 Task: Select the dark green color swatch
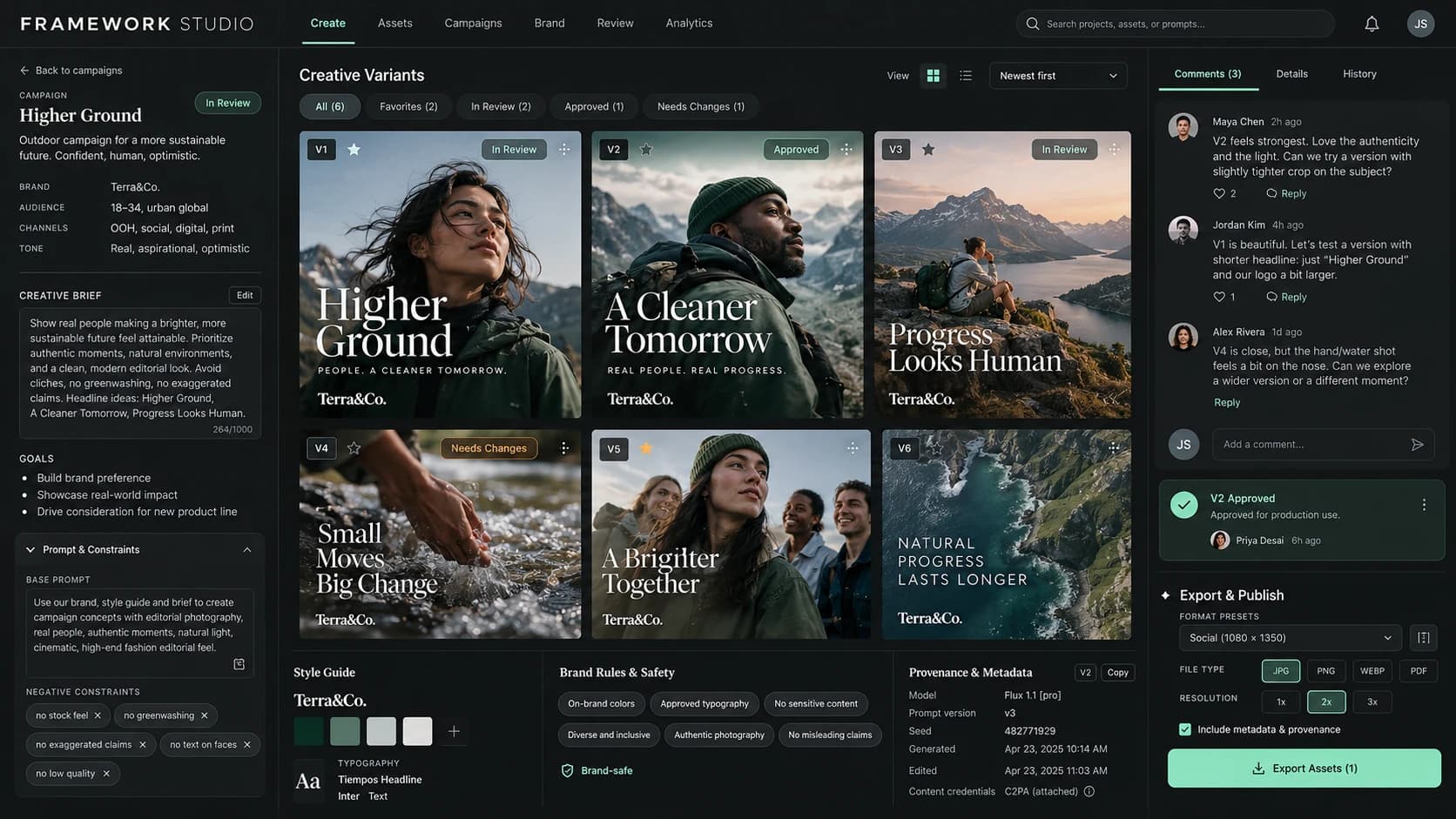coord(308,731)
